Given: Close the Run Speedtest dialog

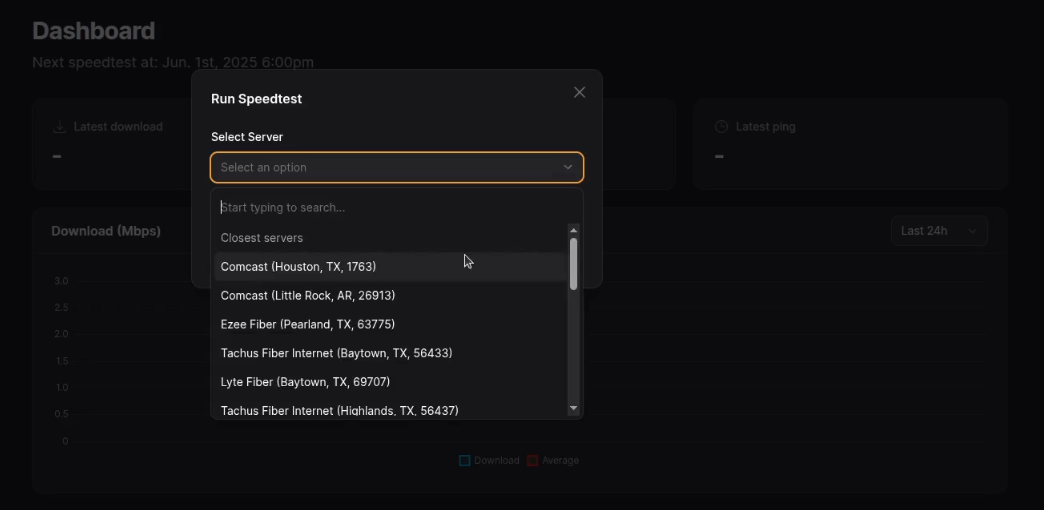Looking at the screenshot, I should [x=579, y=93].
